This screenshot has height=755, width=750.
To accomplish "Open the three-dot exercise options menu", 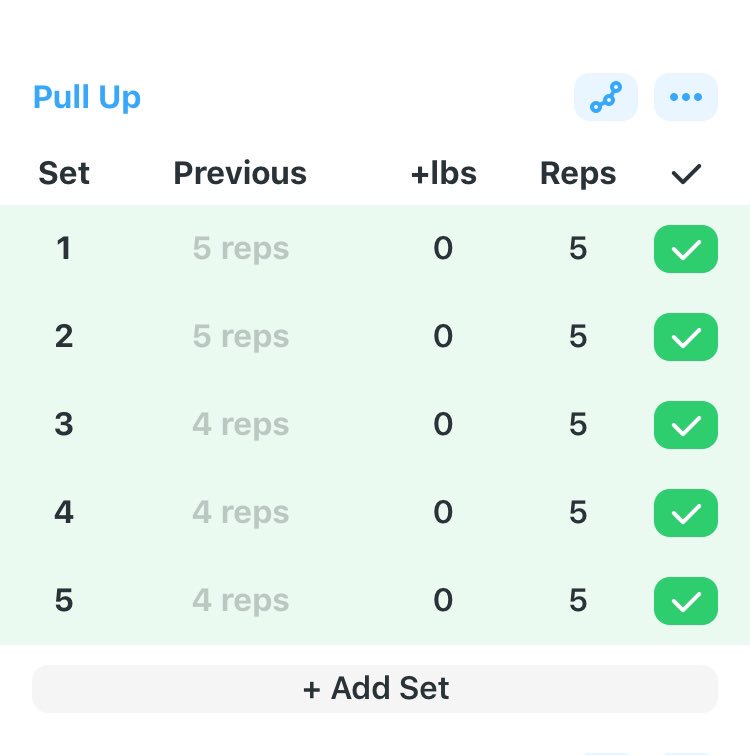I will [685, 98].
